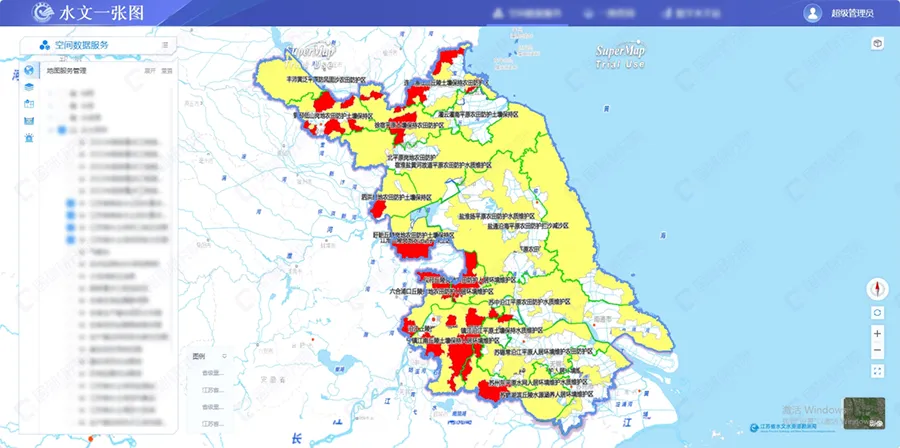Open the layers stack sidebar icon
The image size is (900, 448).
point(29,87)
